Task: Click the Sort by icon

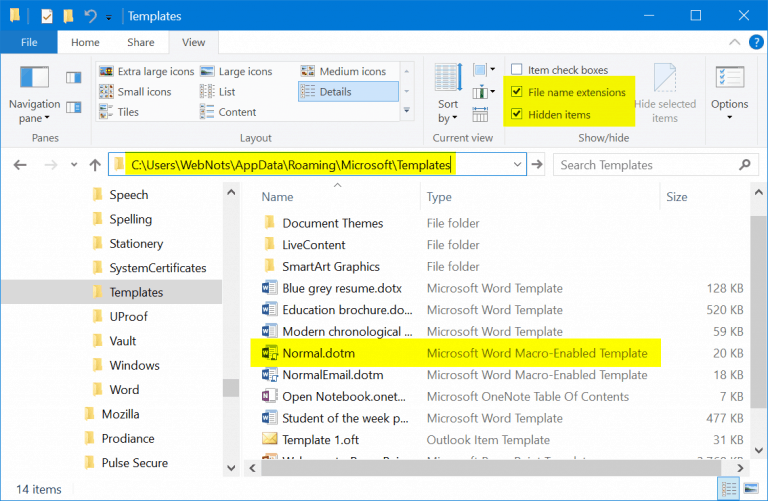Action: point(448,80)
